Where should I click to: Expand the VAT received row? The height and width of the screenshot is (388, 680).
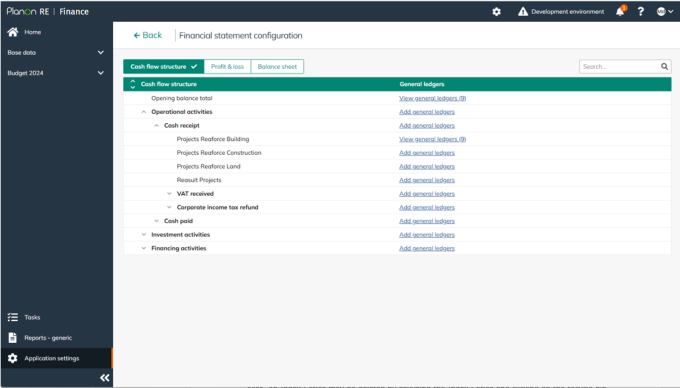tap(169, 194)
